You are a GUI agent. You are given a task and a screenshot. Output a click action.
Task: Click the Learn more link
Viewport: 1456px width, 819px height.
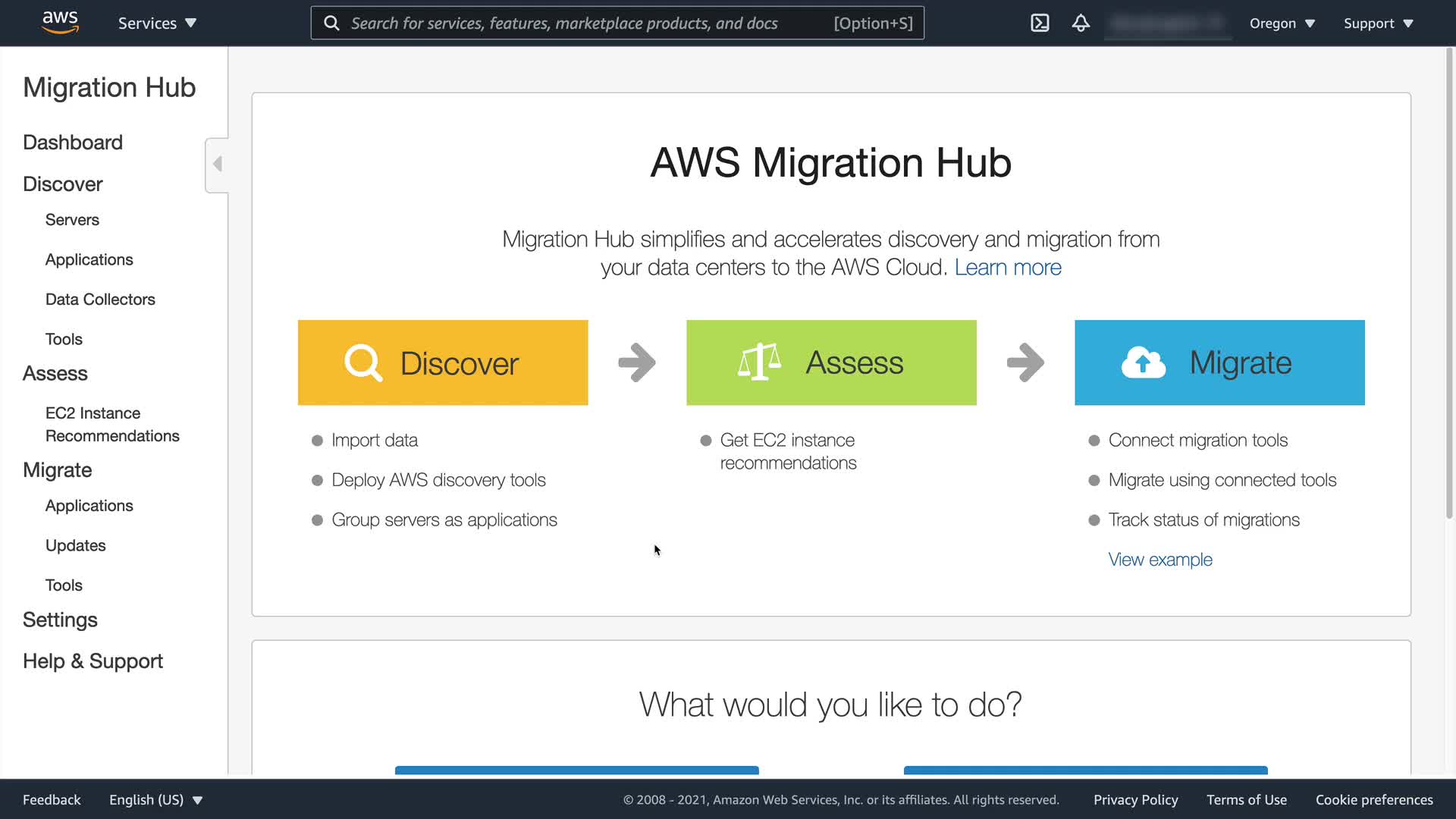(x=1007, y=268)
